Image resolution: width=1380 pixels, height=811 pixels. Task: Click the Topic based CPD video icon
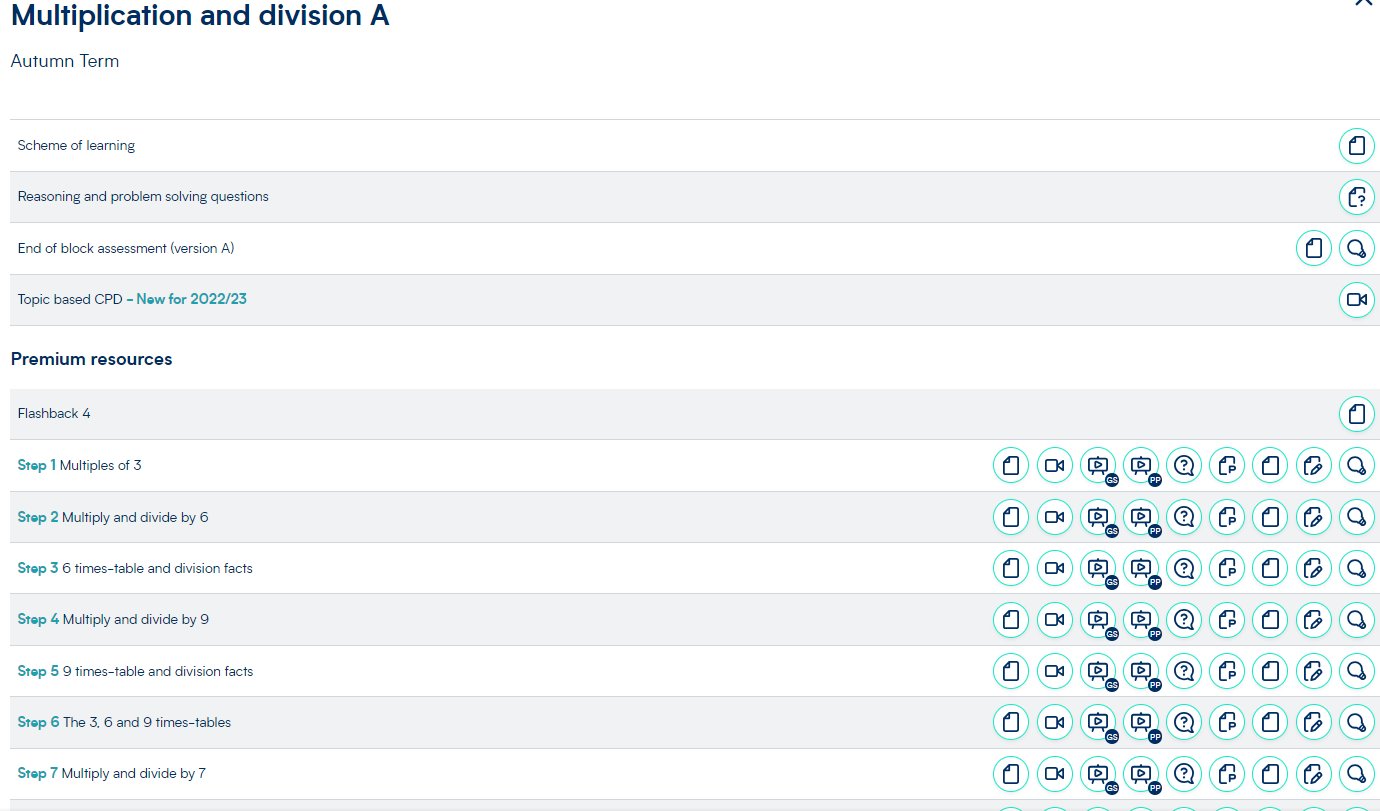[1356, 299]
